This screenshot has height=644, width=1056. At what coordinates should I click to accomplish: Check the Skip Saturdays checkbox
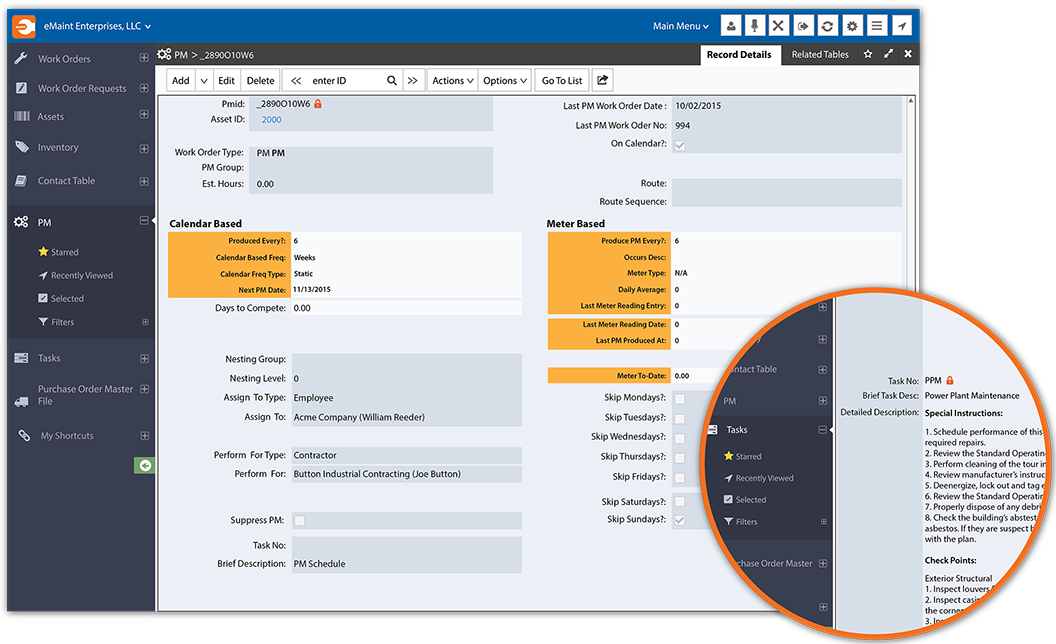click(x=680, y=501)
